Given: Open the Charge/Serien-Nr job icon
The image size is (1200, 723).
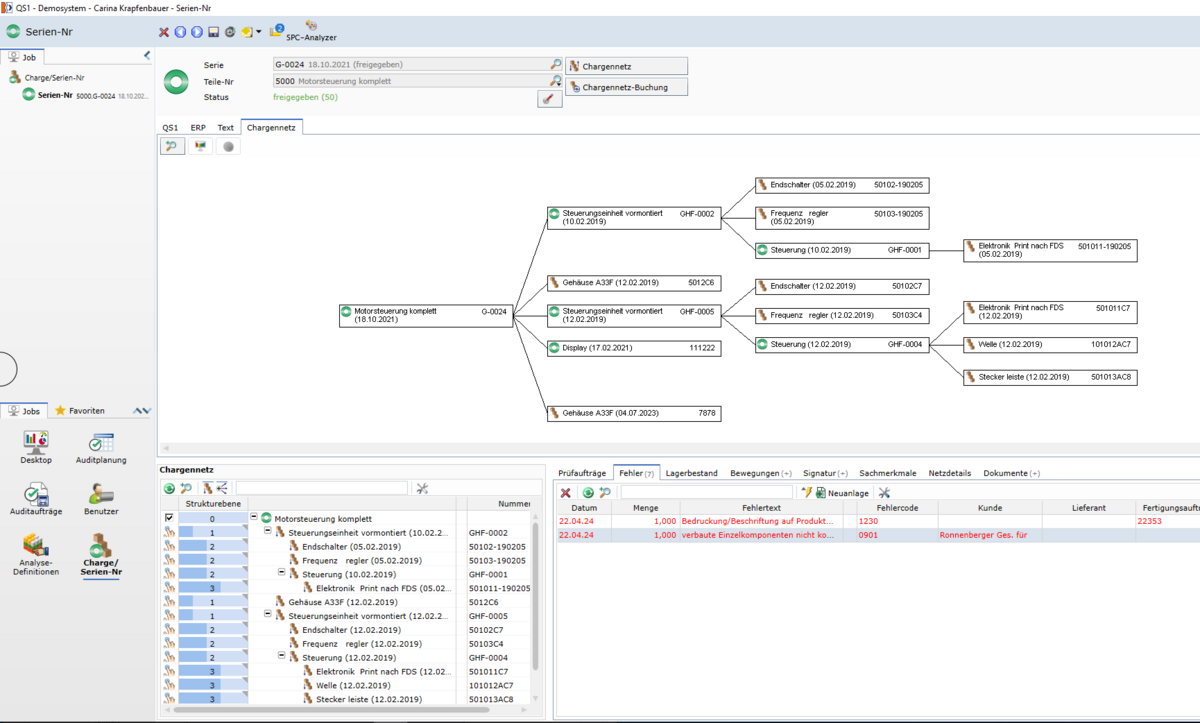Looking at the screenshot, I should [x=101, y=558].
